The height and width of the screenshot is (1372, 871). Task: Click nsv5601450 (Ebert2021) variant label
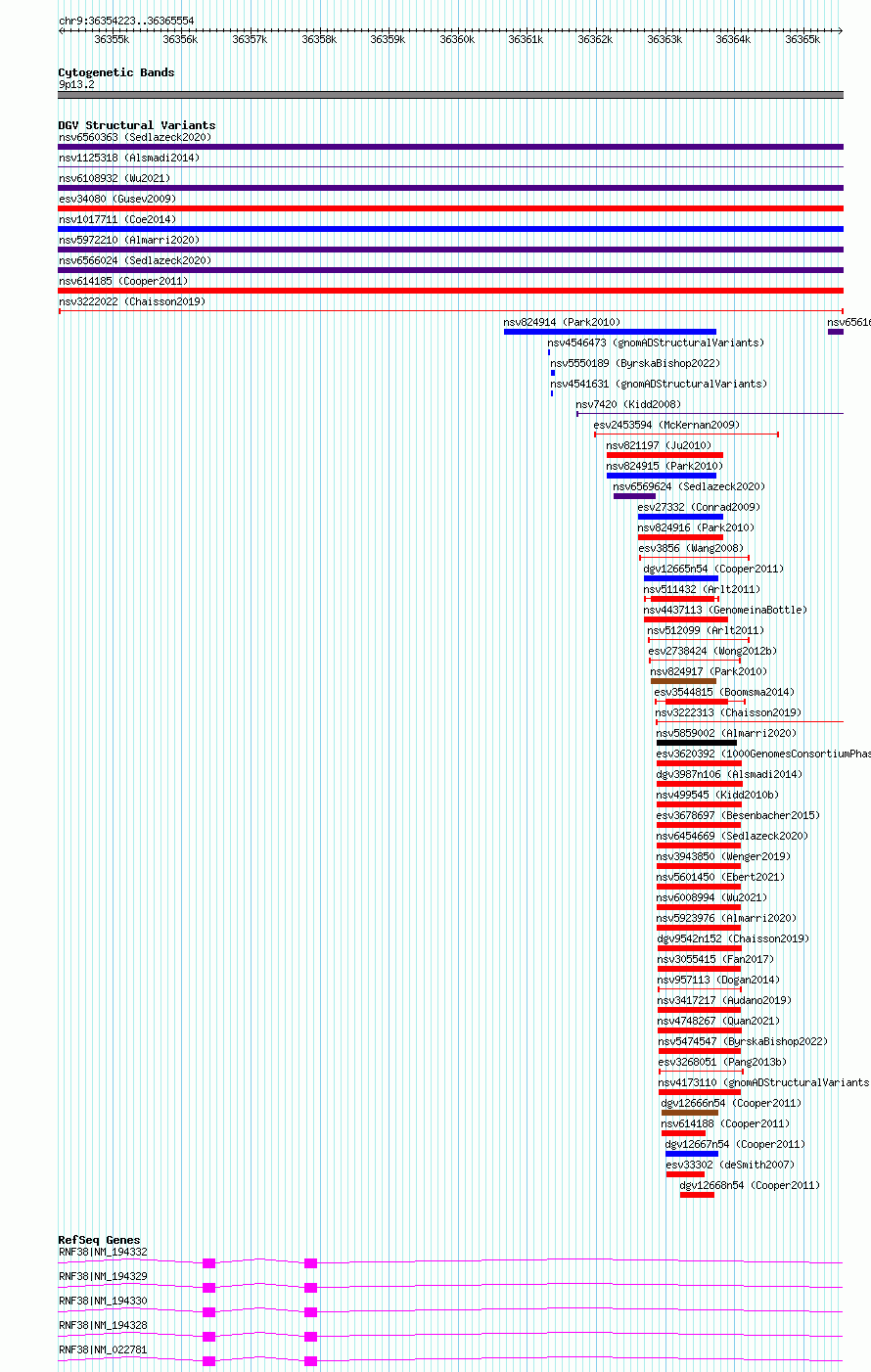coord(720,877)
